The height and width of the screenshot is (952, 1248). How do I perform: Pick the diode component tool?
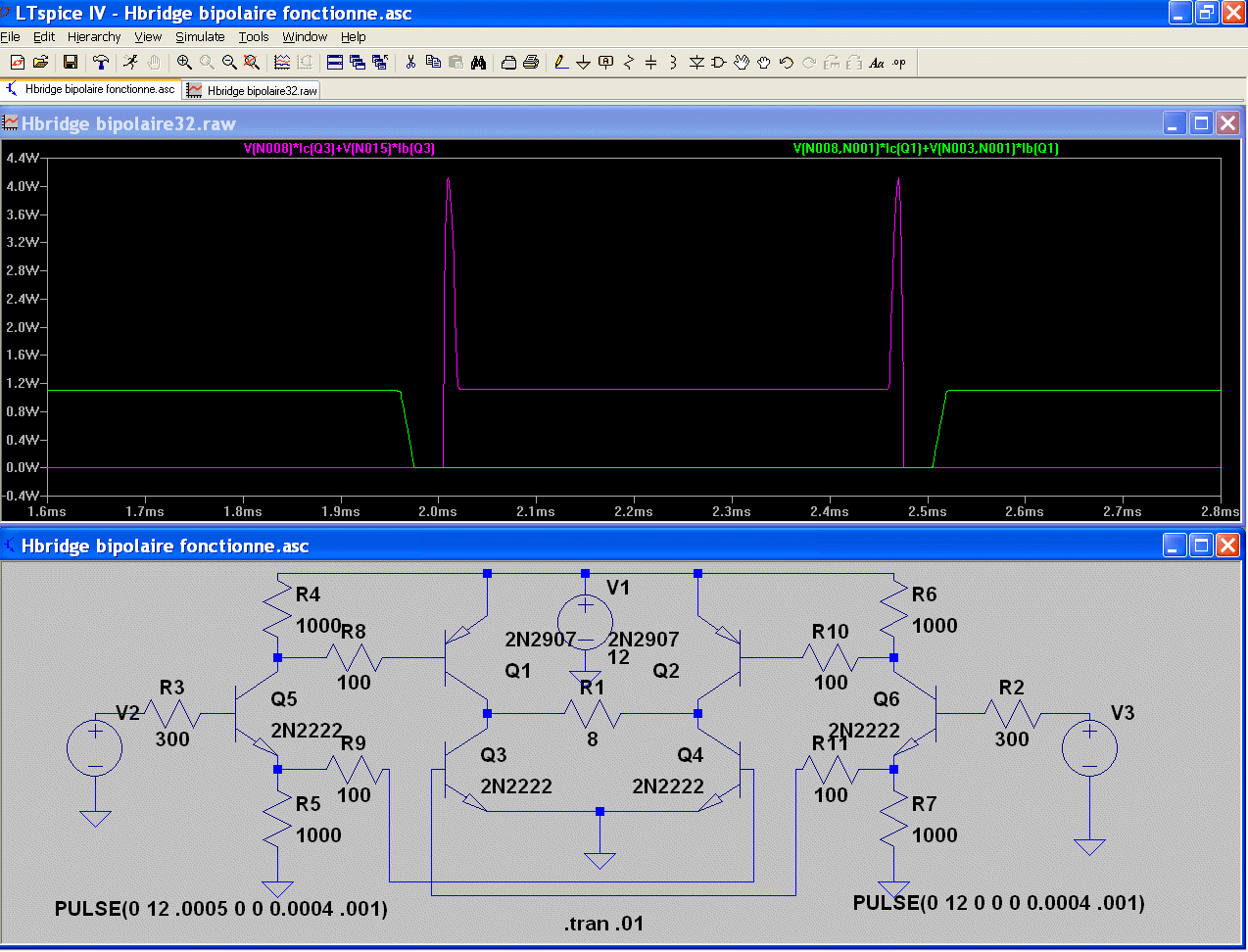[x=696, y=62]
